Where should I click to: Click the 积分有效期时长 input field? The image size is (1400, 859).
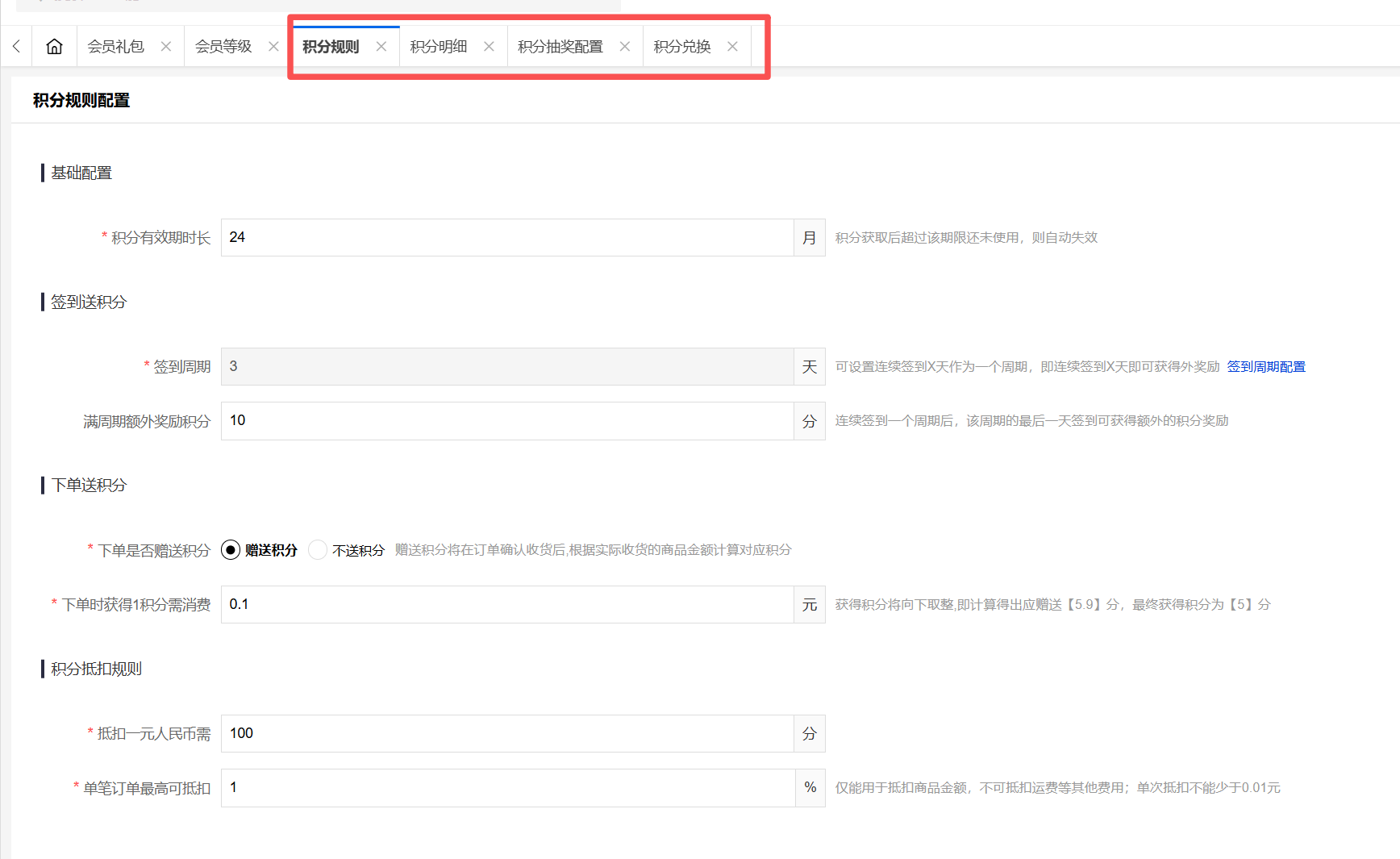[506, 238]
